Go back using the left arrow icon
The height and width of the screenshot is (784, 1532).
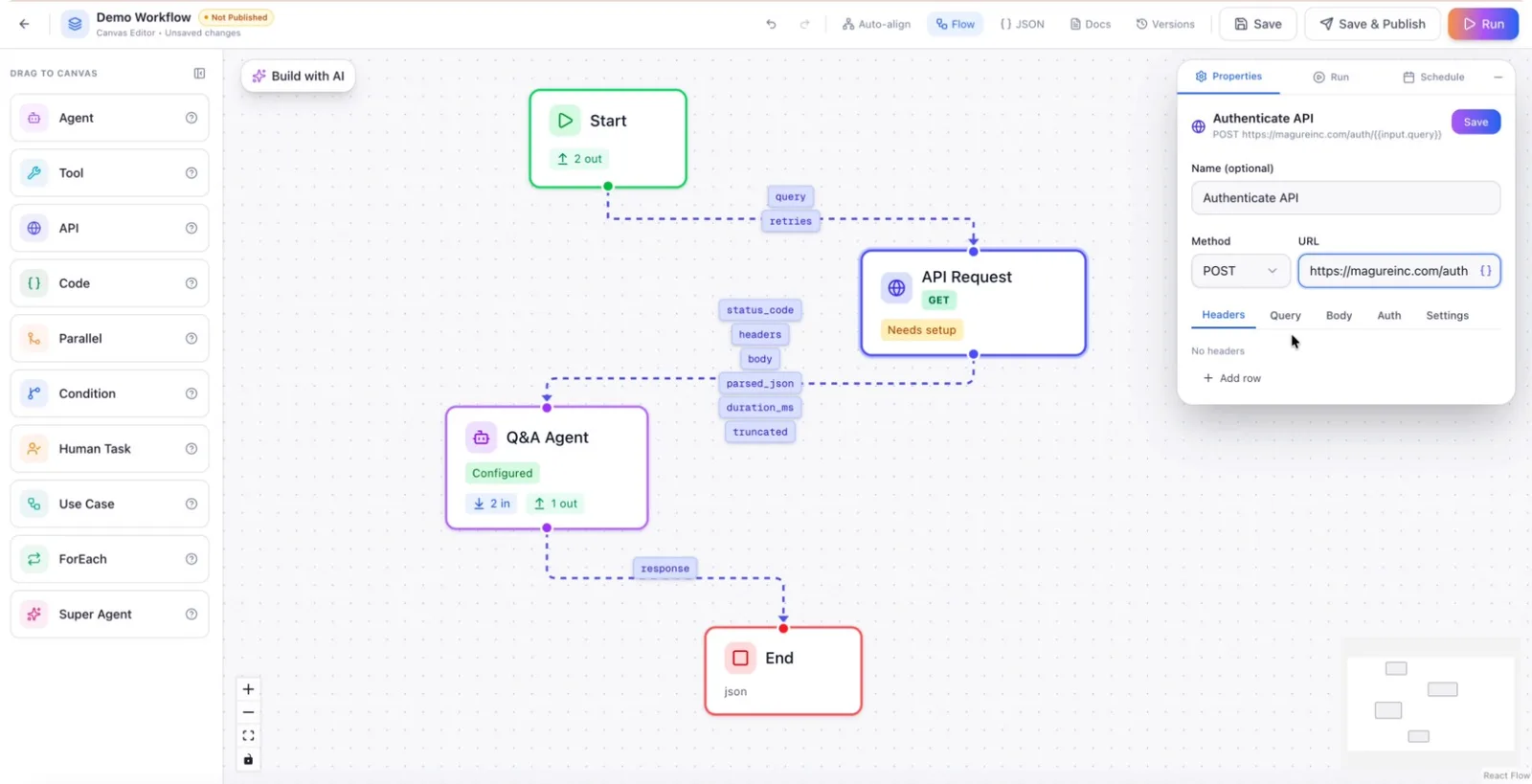click(x=24, y=24)
